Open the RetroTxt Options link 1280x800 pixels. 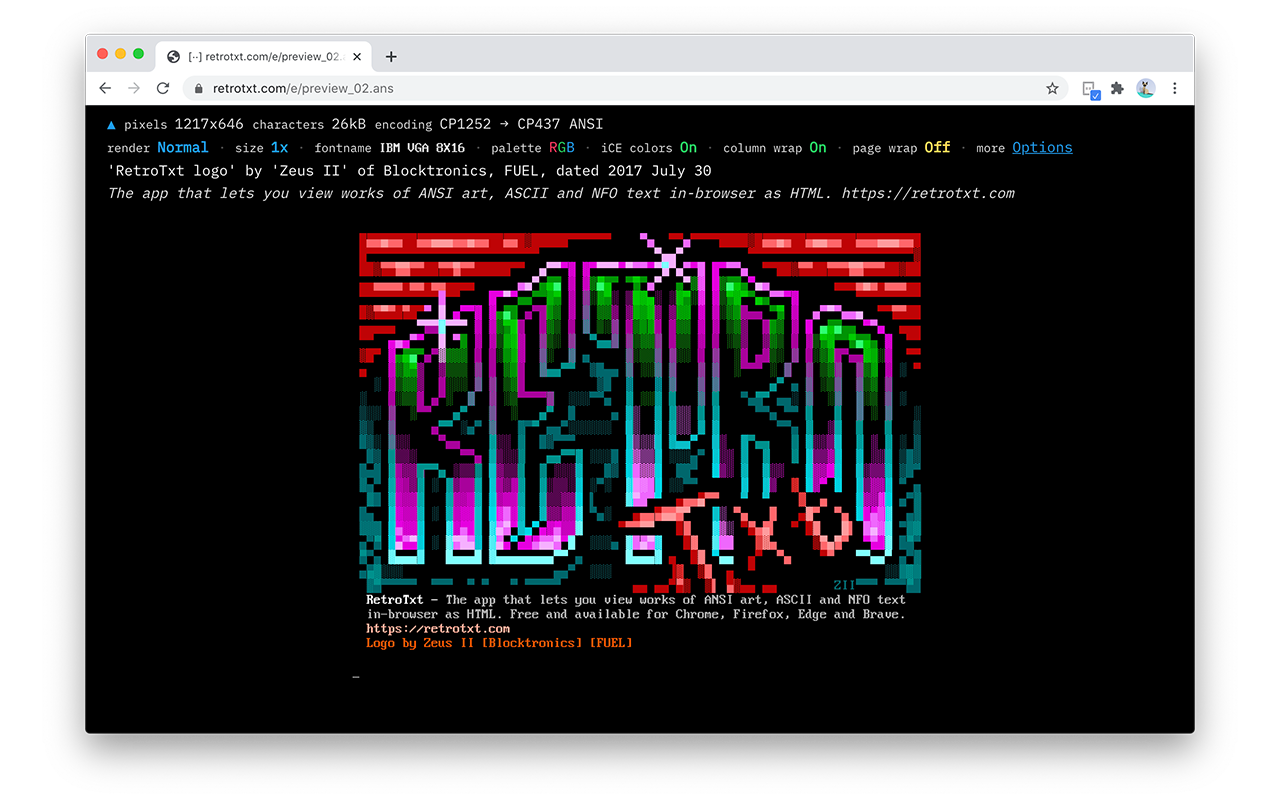1042,147
